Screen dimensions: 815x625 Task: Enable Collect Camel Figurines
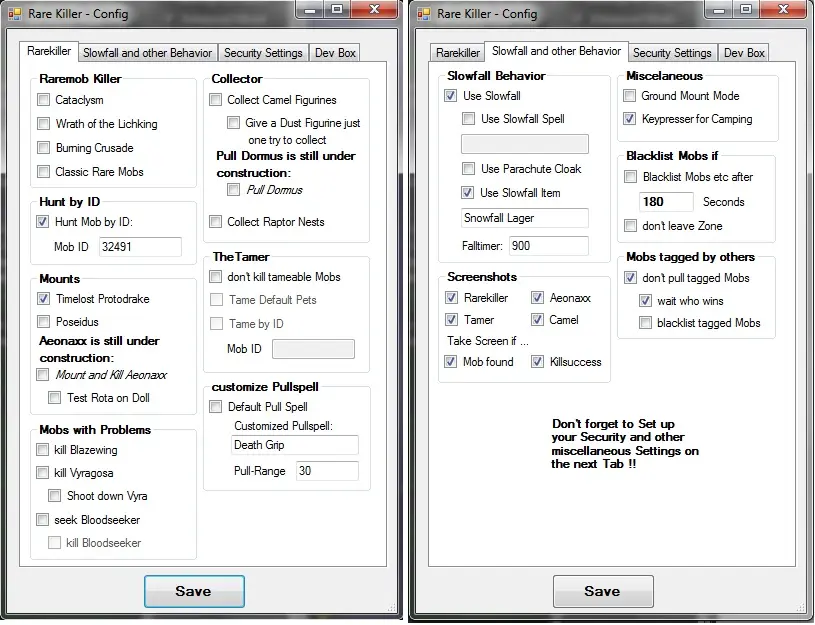point(216,100)
